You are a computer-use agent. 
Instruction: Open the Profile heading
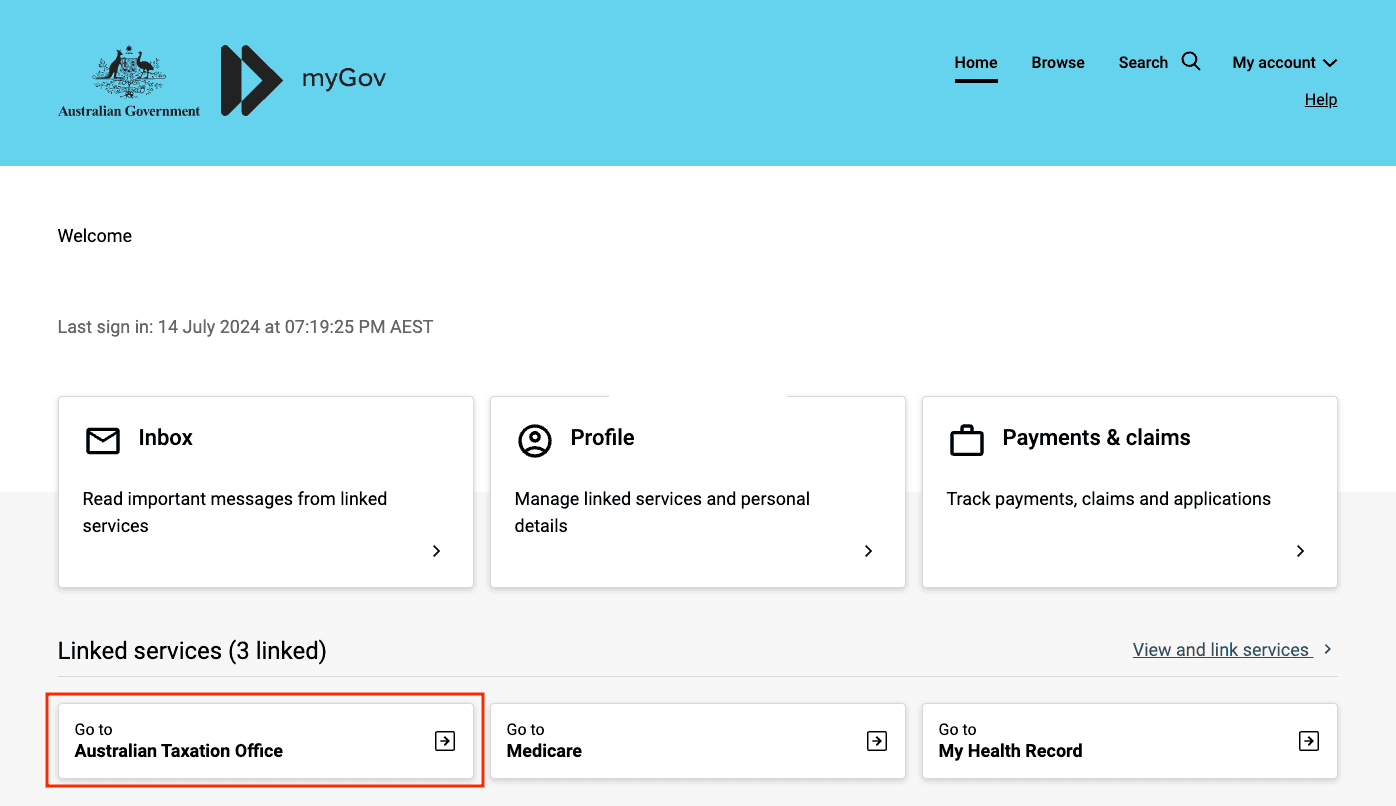[x=602, y=438]
